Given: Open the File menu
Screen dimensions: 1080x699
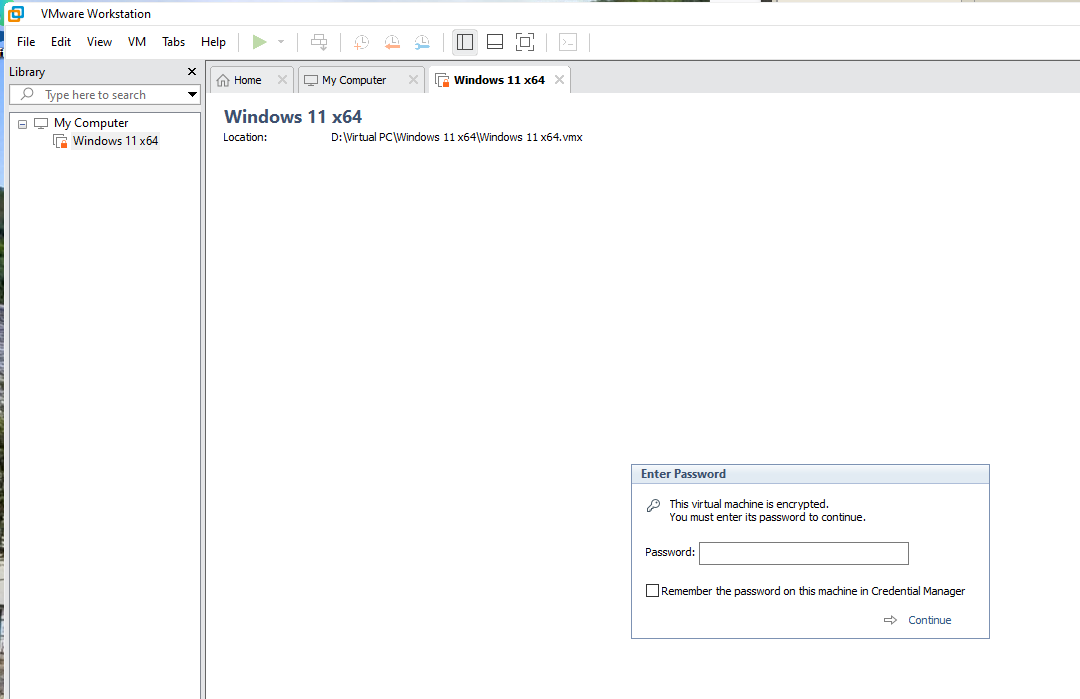Looking at the screenshot, I should [x=26, y=42].
